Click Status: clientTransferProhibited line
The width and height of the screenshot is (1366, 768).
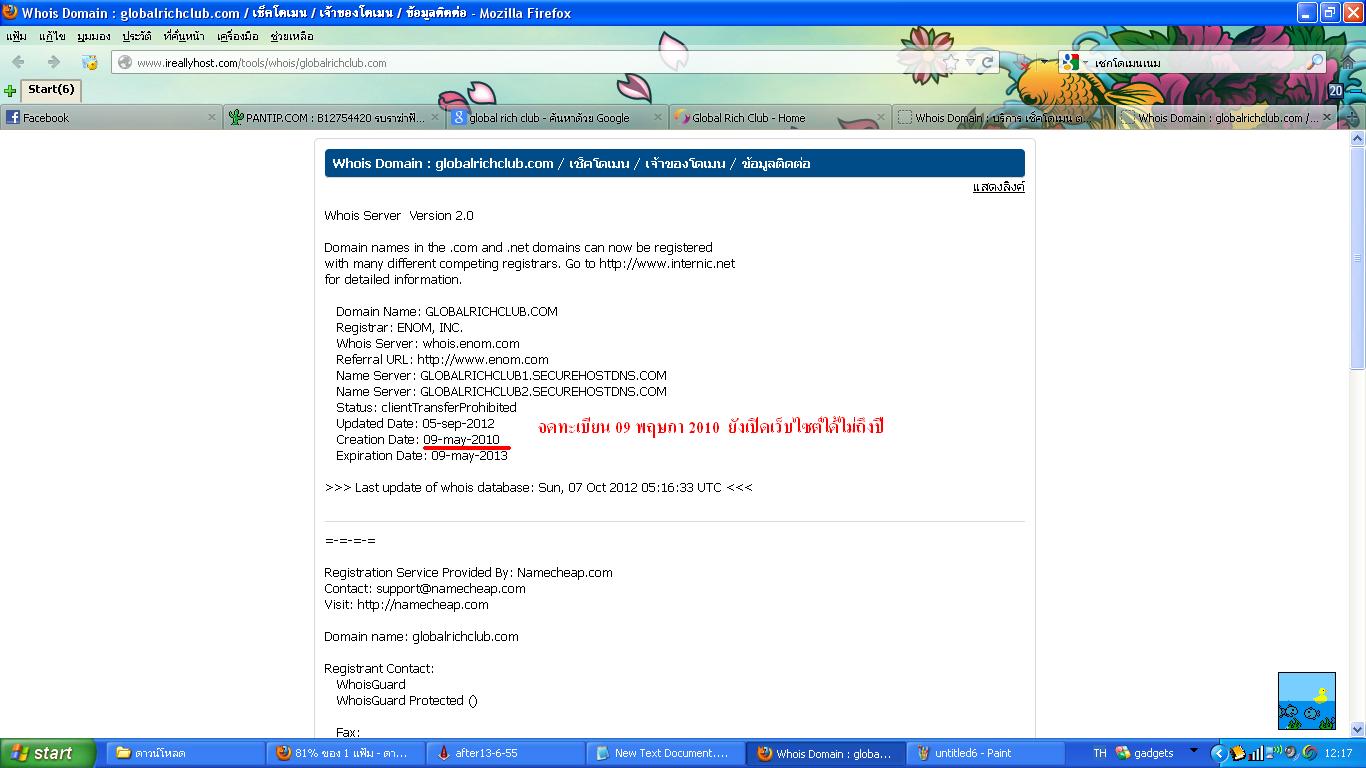[x=426, y=408]
